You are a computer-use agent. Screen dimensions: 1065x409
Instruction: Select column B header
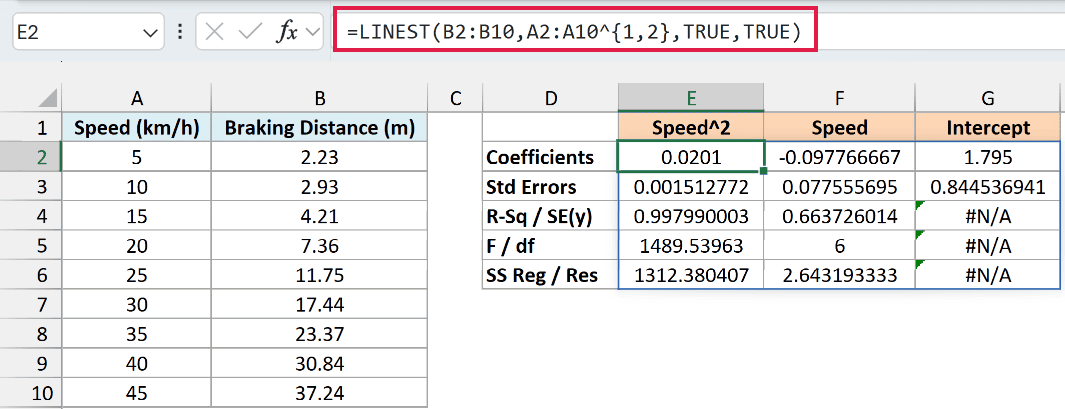point(319,99)
